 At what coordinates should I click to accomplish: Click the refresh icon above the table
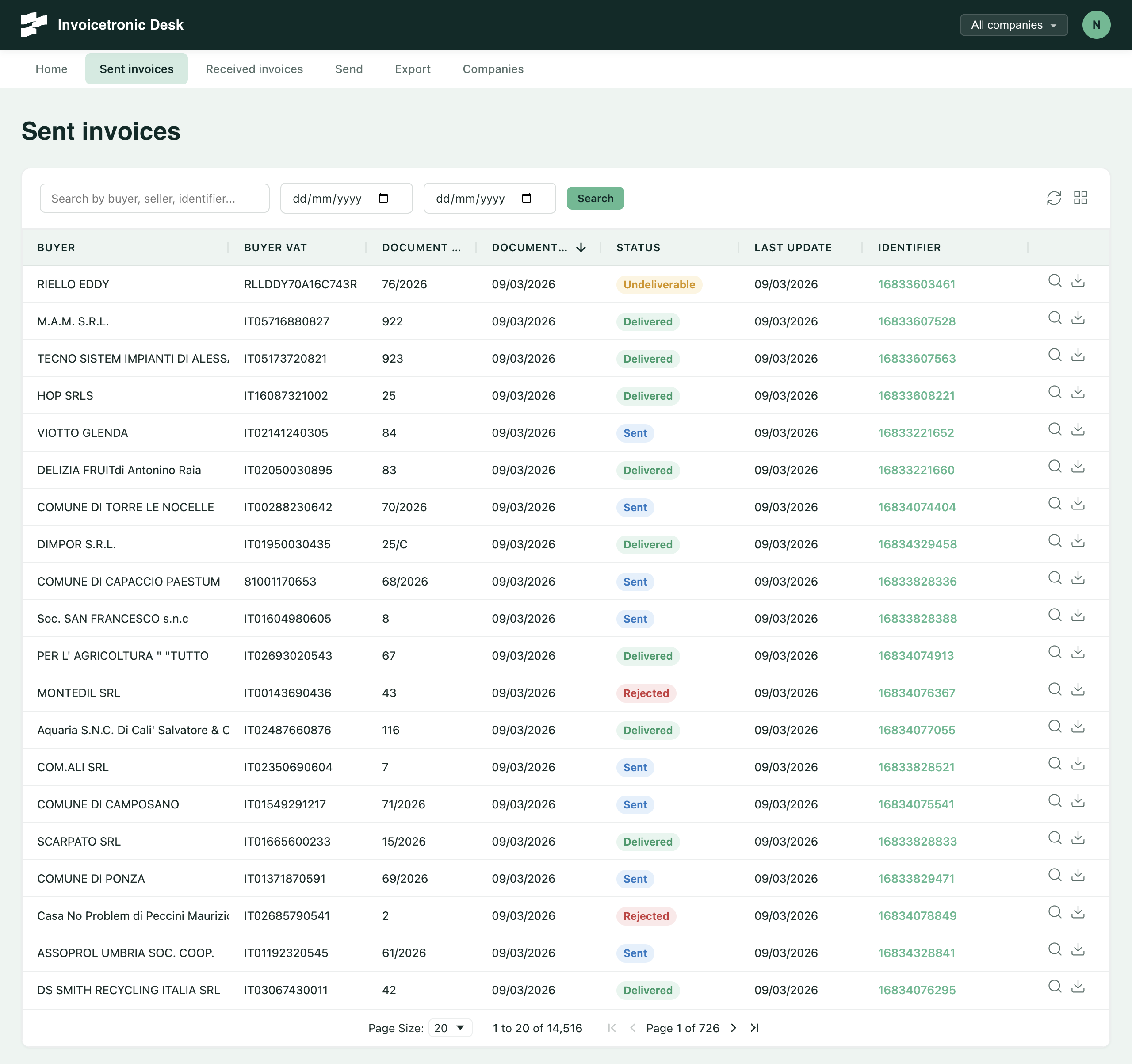[1055, 198]
